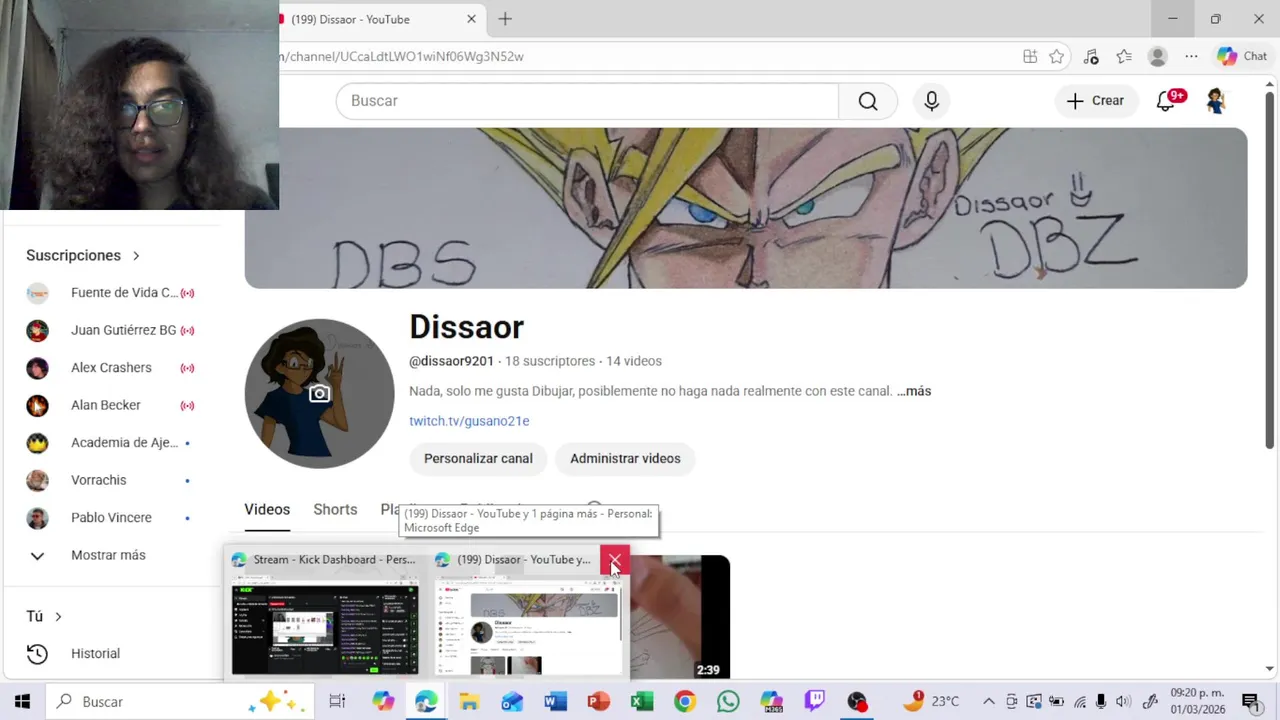Open Windows Start menu
The height and width of the screenshot is (720, 1280).
coord(22,702)
